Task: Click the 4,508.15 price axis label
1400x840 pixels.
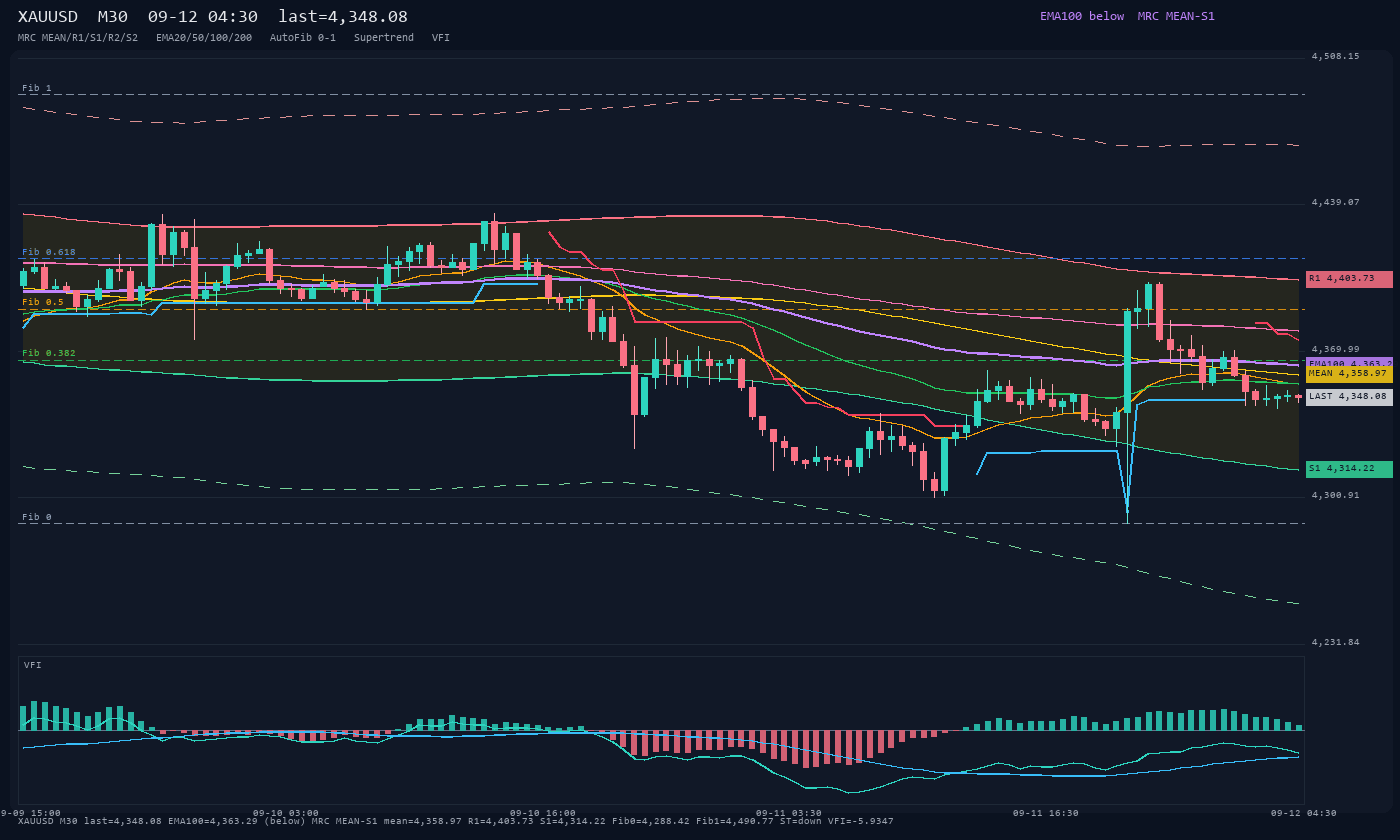Action: 1336,57
